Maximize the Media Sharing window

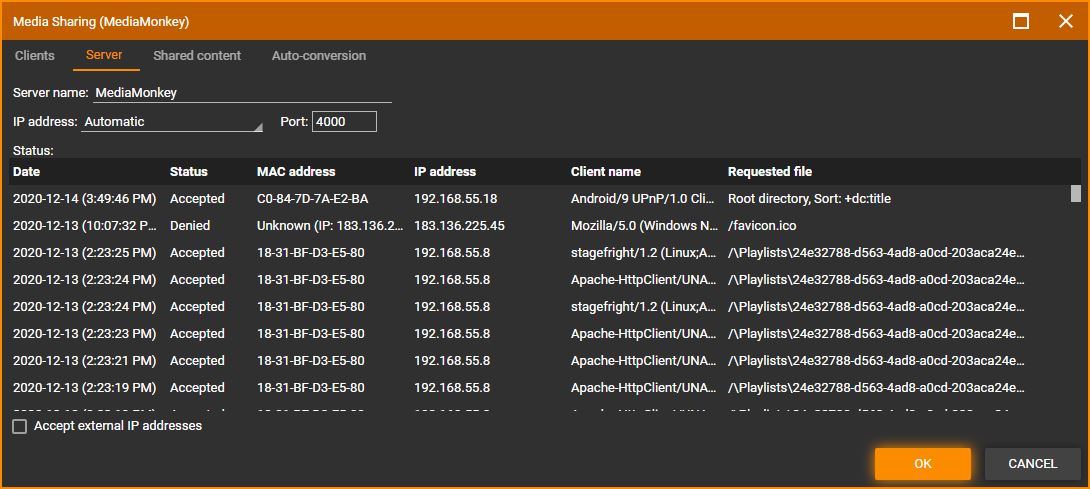(1020, 22)
